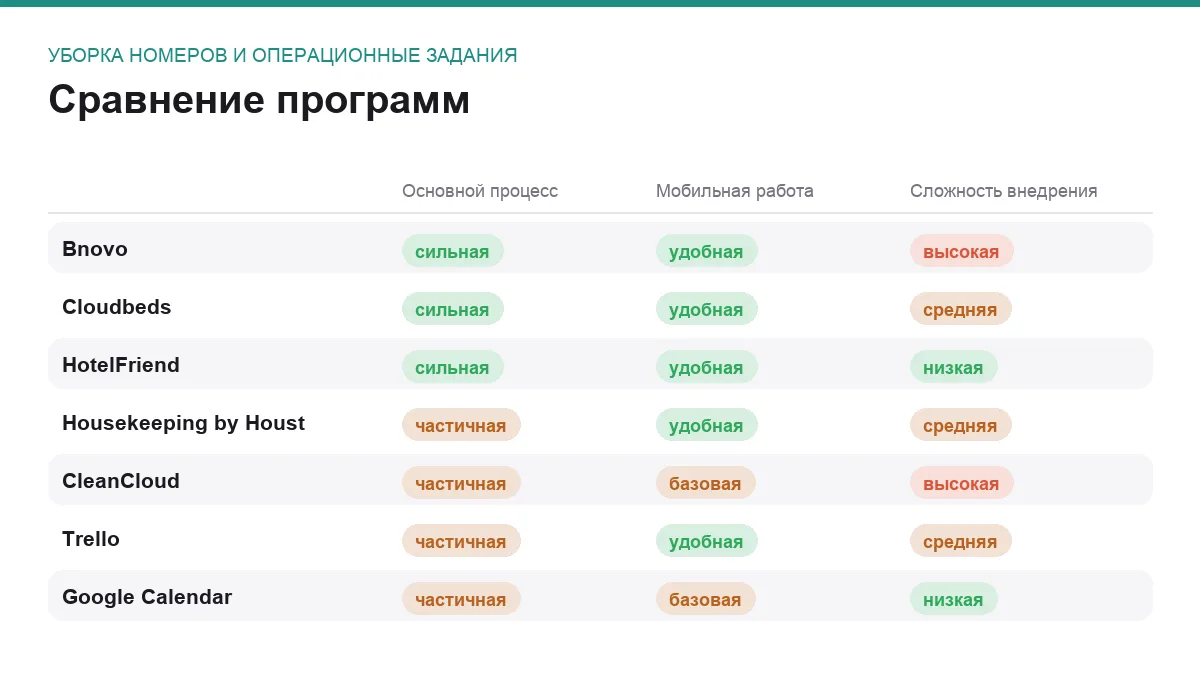Click 'высокая' badge in the Bnovo row
This screenshot has height=676, width=1200.
(x=962, y=251)
